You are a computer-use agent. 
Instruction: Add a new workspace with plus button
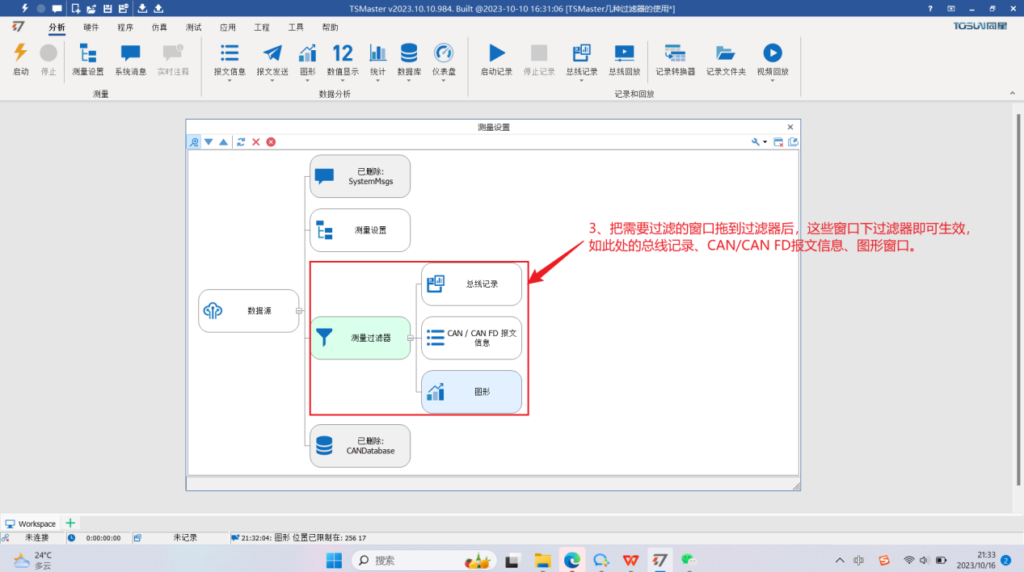[x=70, y=523]
